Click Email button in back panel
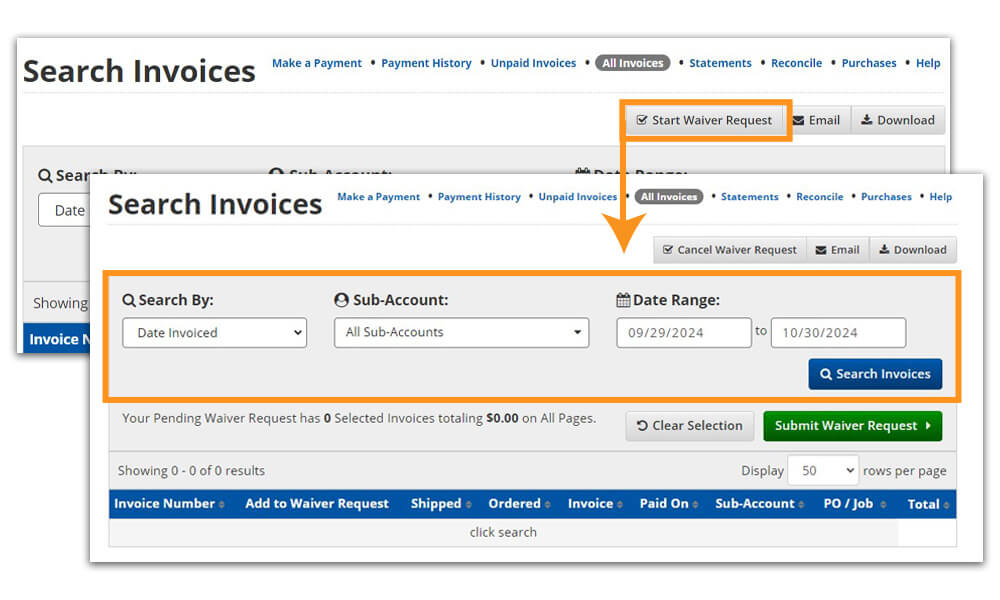 (x=815, y=120)
